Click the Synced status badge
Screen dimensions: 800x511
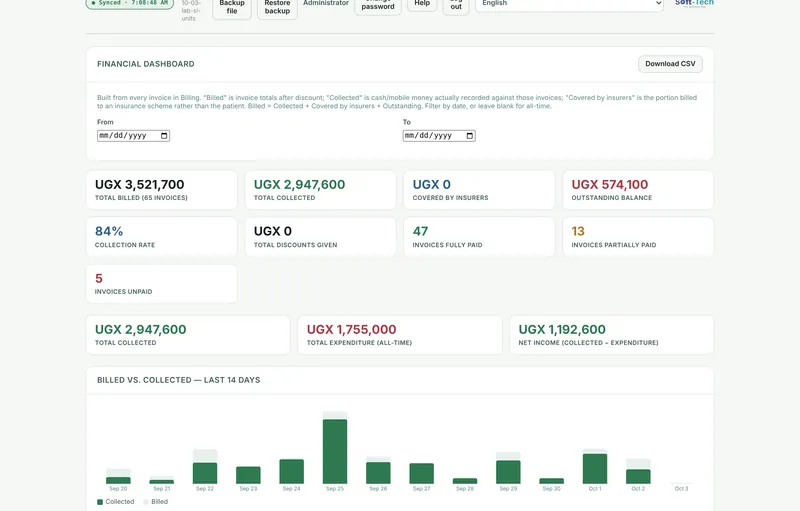click(x=130, y=3)
